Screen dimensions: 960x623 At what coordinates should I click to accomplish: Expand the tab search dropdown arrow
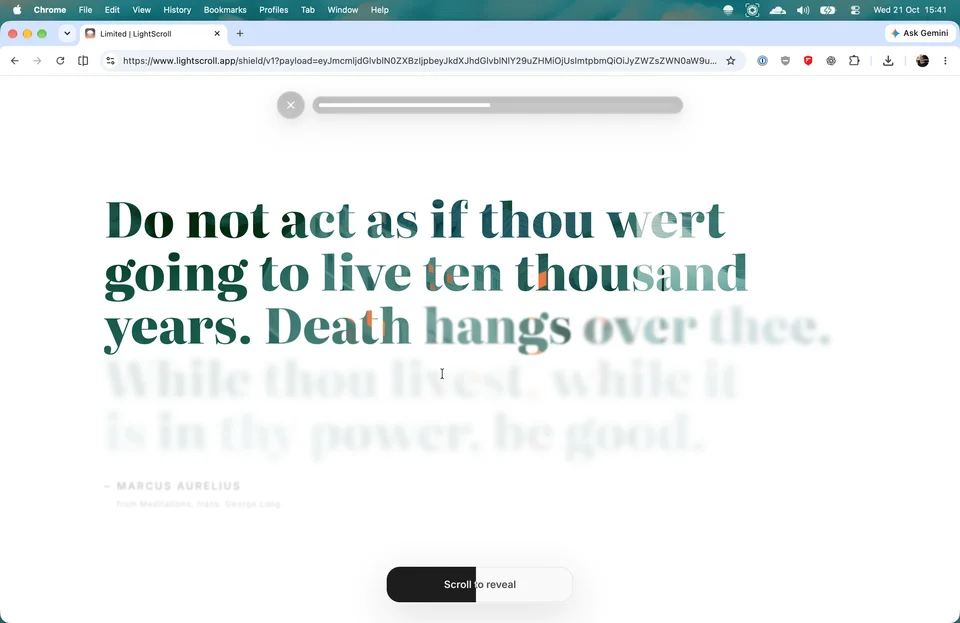(67, 34)
